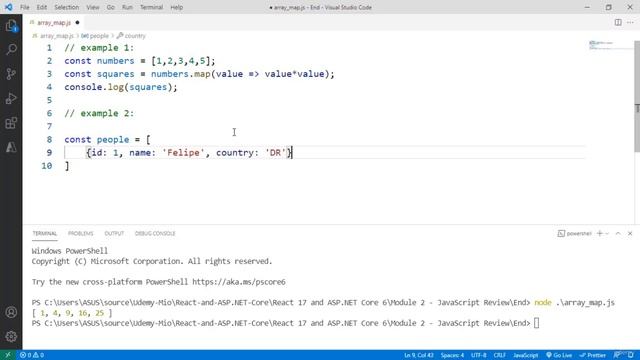Image resolution: width=640 pixels, height=360 pixels.
Task: Click the comment '// example 2:'
Action: pyautogui.click(x=99, y=113)
